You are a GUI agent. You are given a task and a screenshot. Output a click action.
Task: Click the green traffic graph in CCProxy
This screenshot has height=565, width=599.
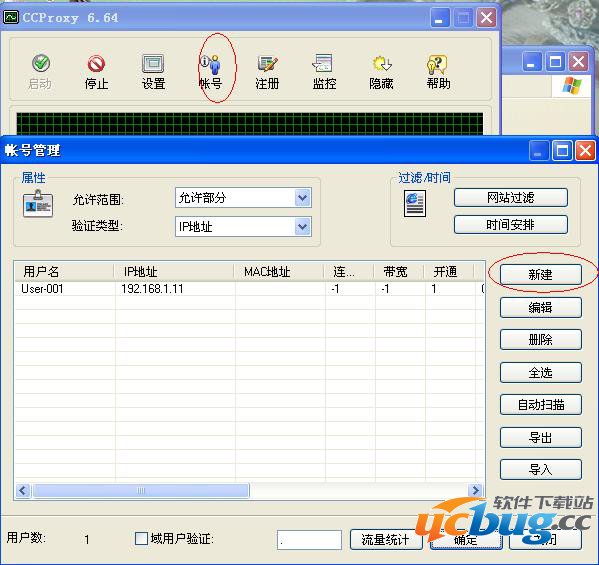click(x=250, y=123)
